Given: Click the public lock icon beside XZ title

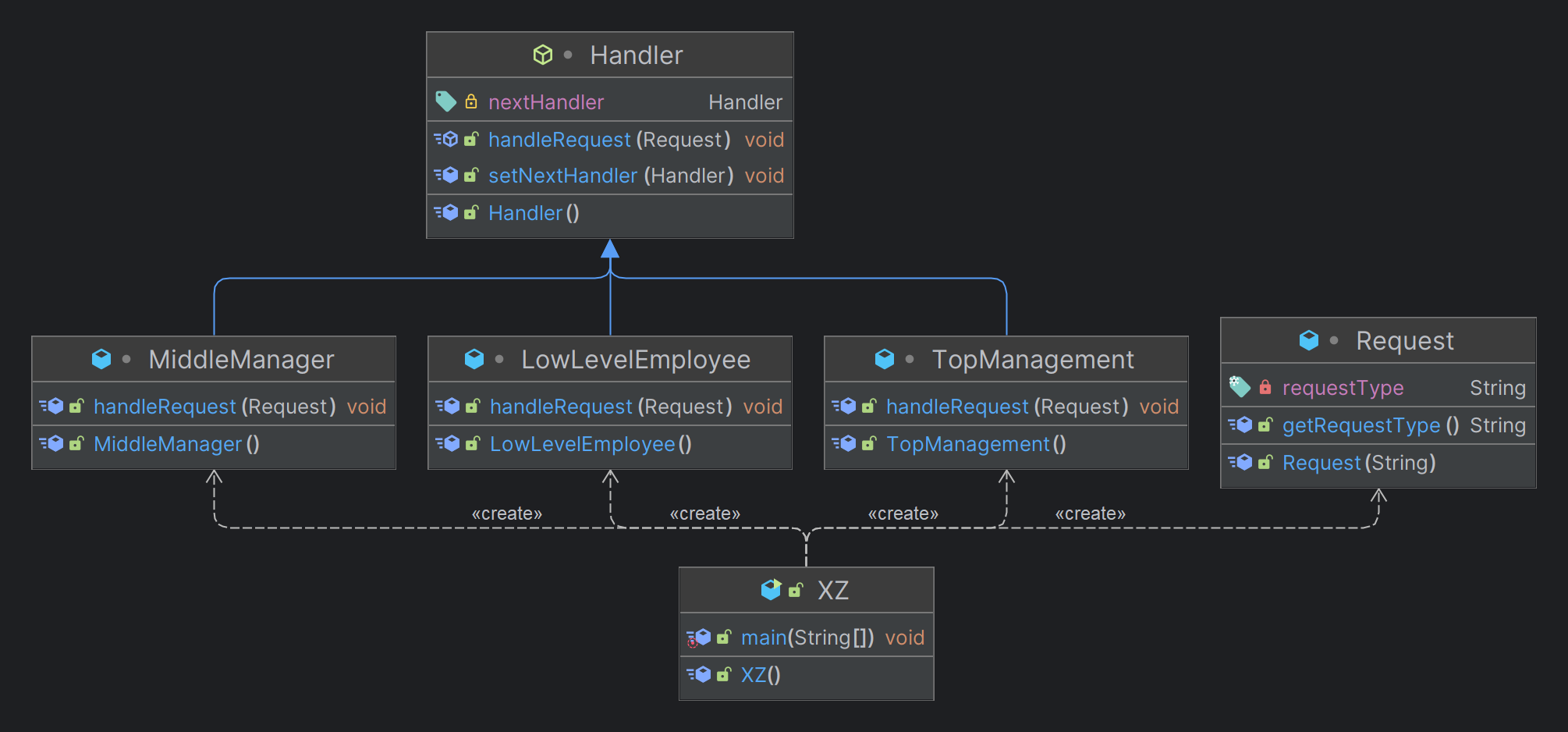Looking at the screenshot, I should click(796, 590).
